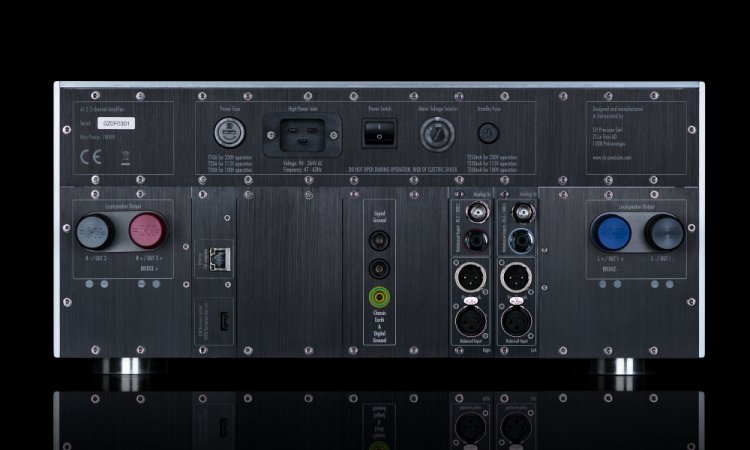This screenshot has height=450, width=750.
Task: Select the round Power Fuse holder
Action: point(230,132)
